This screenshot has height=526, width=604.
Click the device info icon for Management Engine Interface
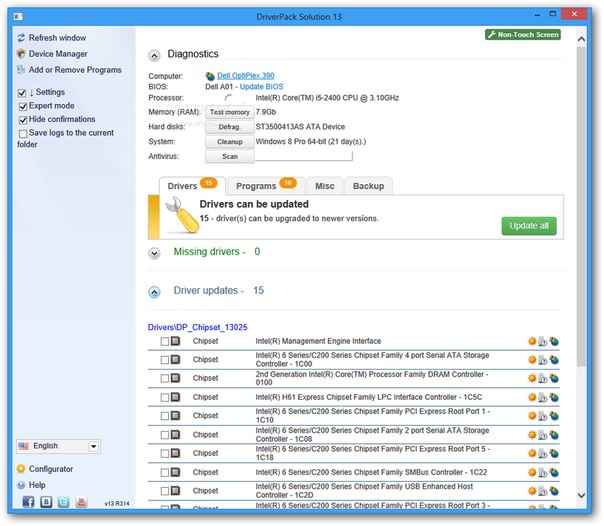[x=542, y=341]
